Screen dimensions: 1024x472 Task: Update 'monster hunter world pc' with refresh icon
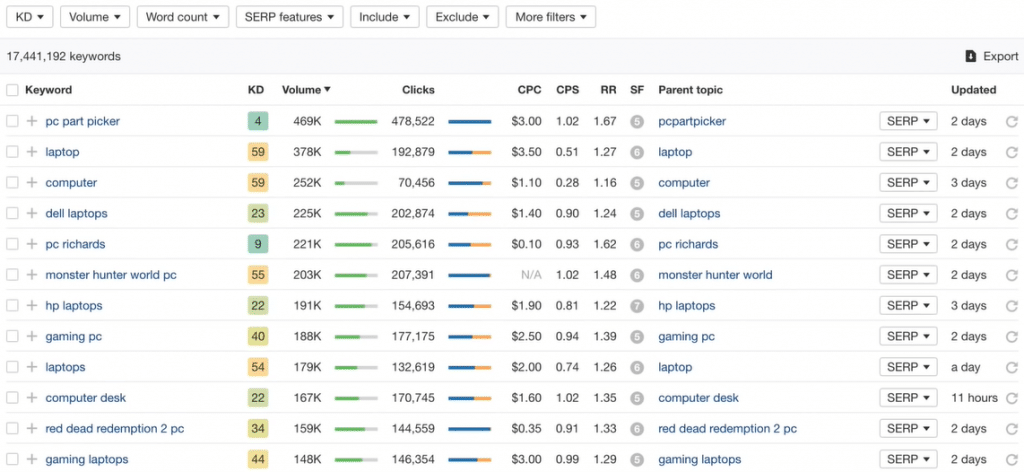(x=1012, y=275)
